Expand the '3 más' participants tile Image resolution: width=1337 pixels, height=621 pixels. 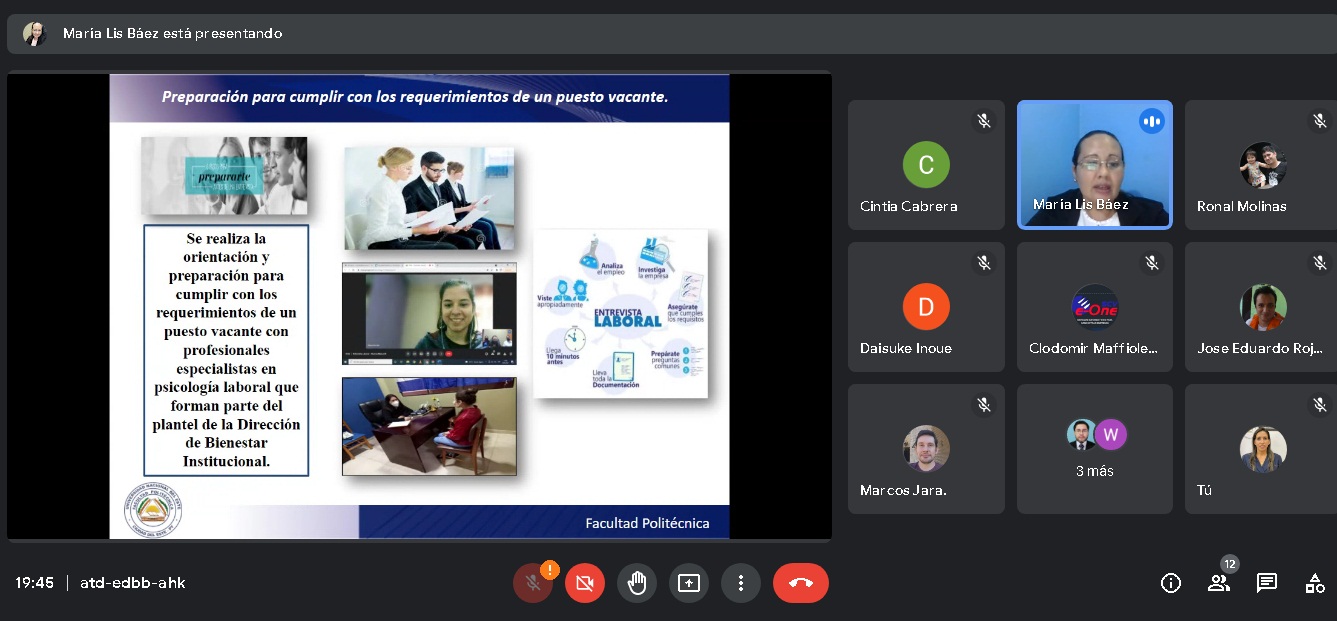click(1094, 449)
